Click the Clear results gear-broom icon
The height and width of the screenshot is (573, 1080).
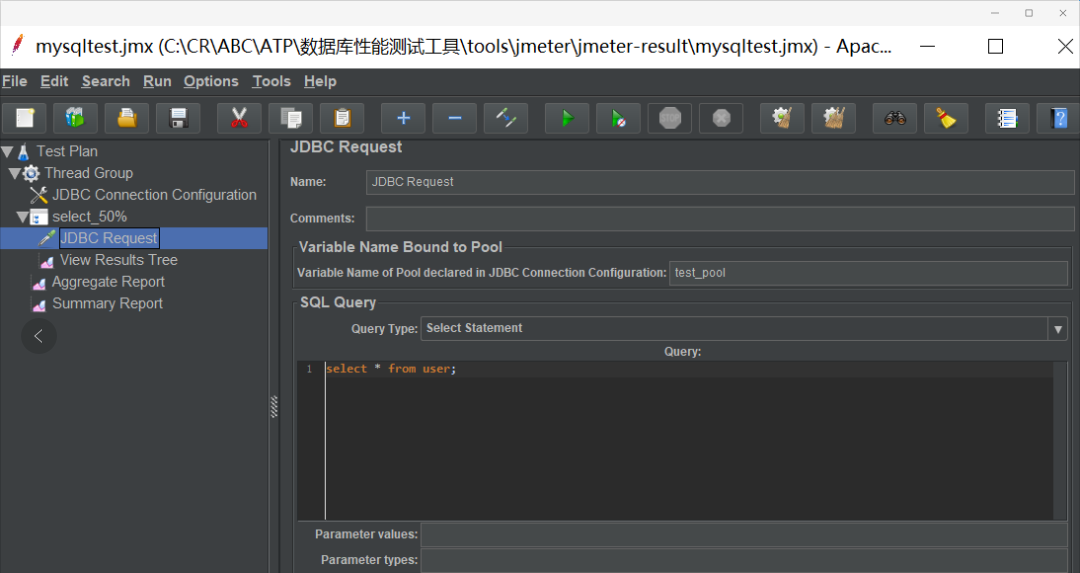tap(782, 118)
